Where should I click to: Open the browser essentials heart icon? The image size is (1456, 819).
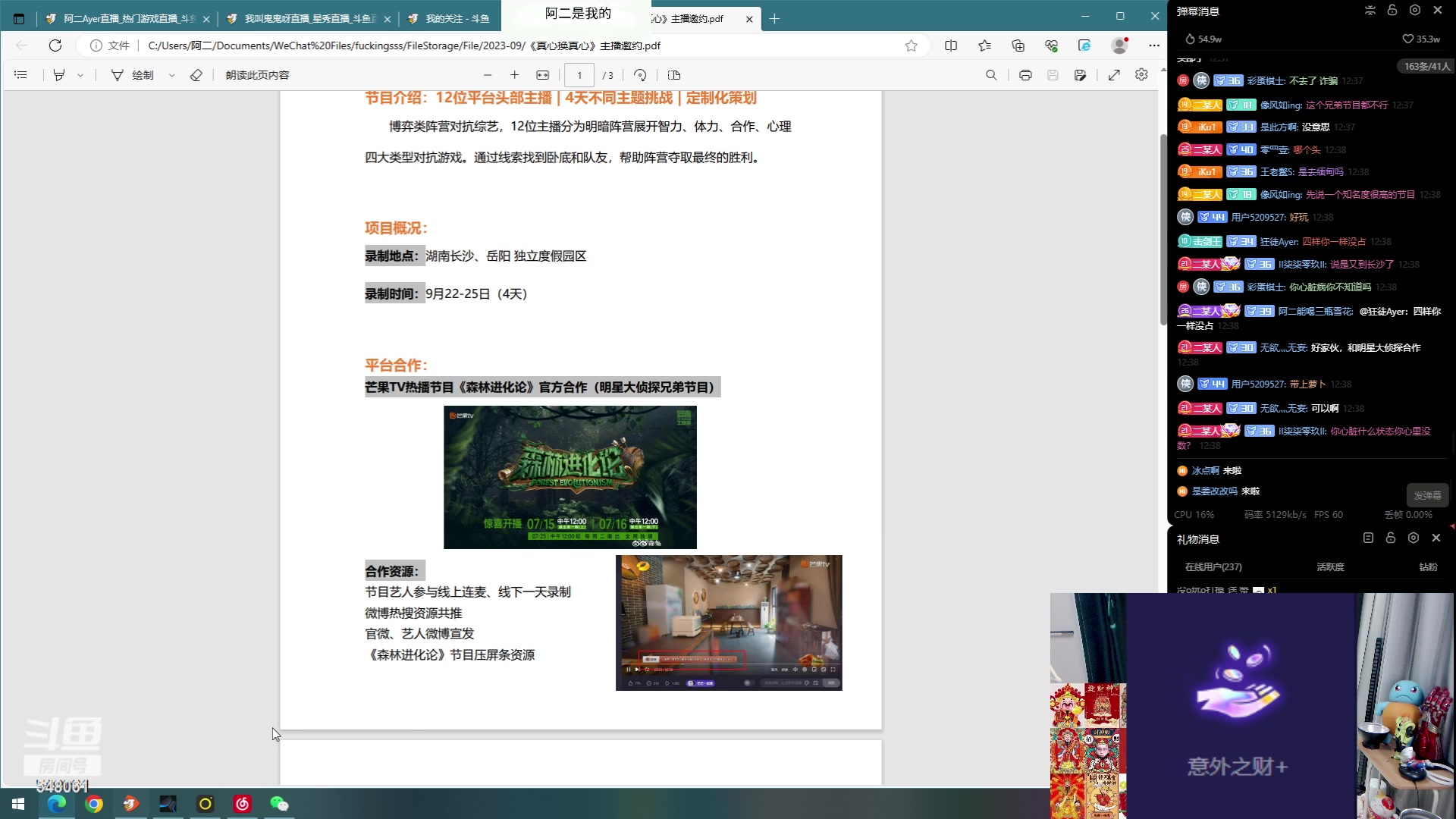click(x=1051, y=45)
